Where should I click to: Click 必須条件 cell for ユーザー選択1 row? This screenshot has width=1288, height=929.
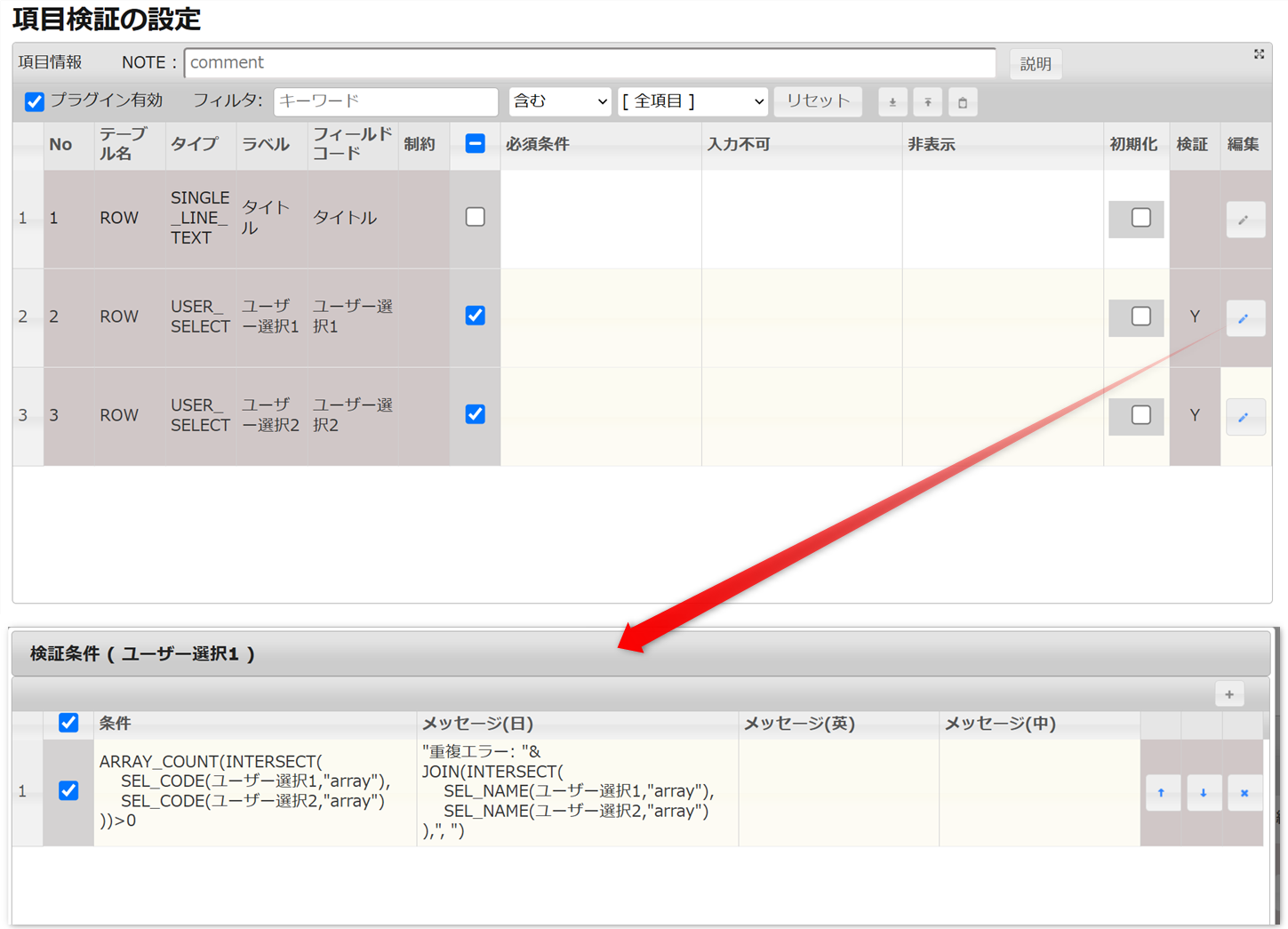601,317
